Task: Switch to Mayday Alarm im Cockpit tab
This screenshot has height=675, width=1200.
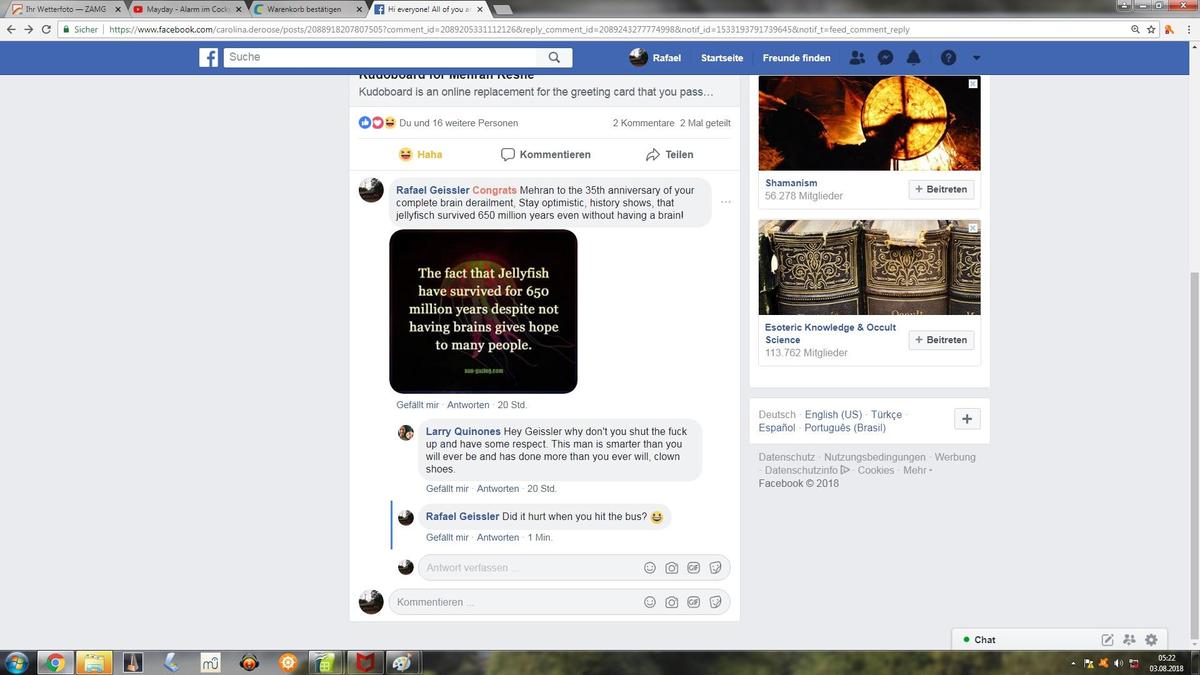Action: click(187, 9)
